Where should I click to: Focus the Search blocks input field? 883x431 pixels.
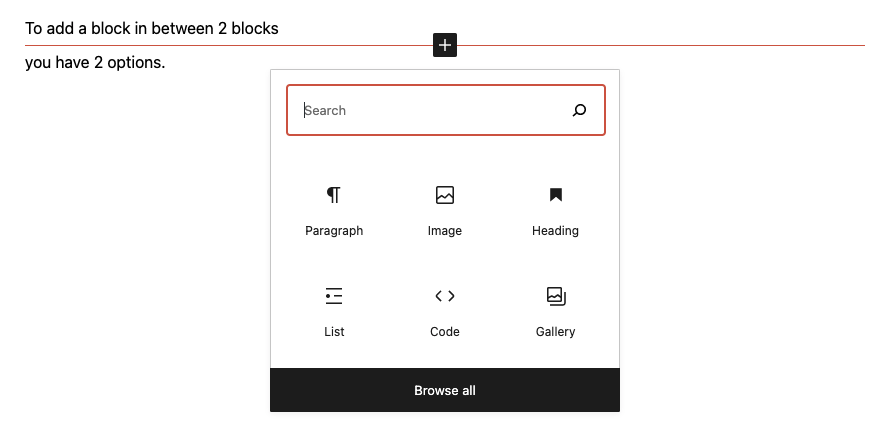pyautogui.click(x=446, y=110)
